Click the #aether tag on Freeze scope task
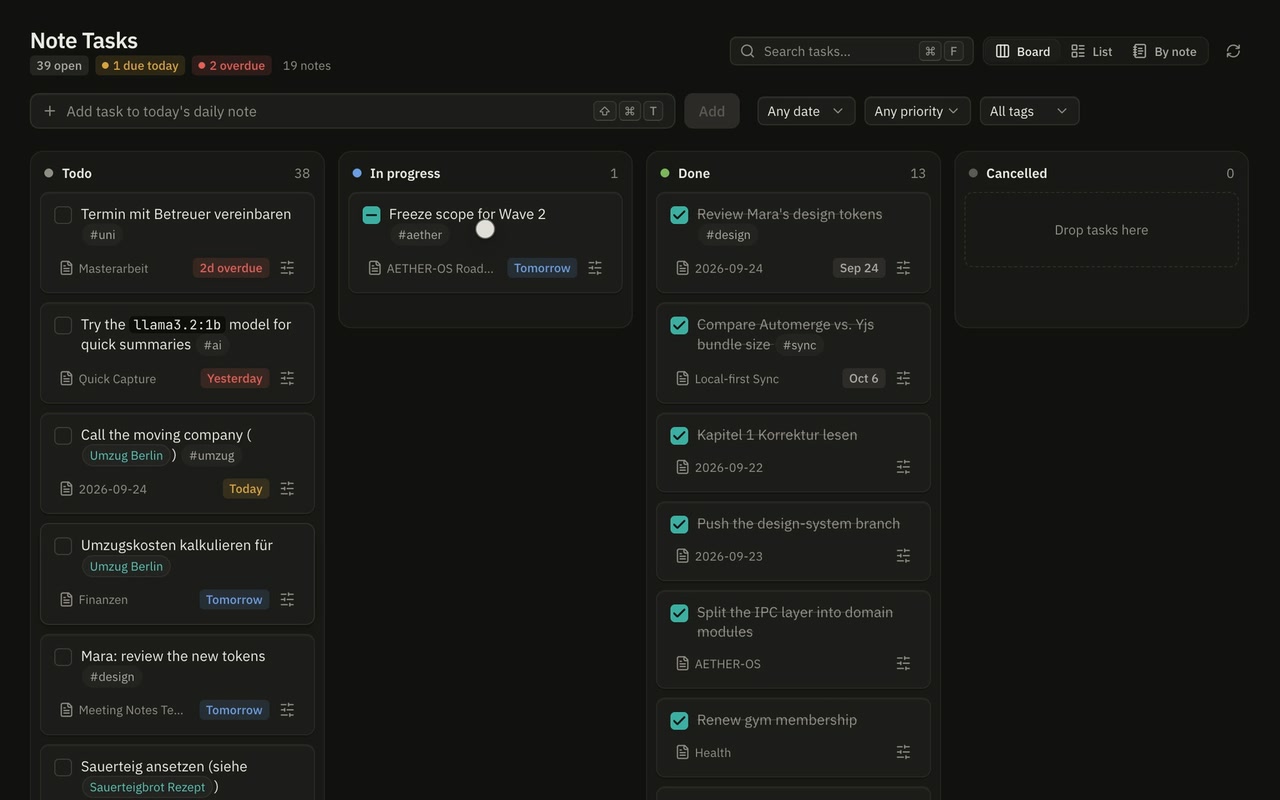This screenshot has height=800, width=1280. 420,235
